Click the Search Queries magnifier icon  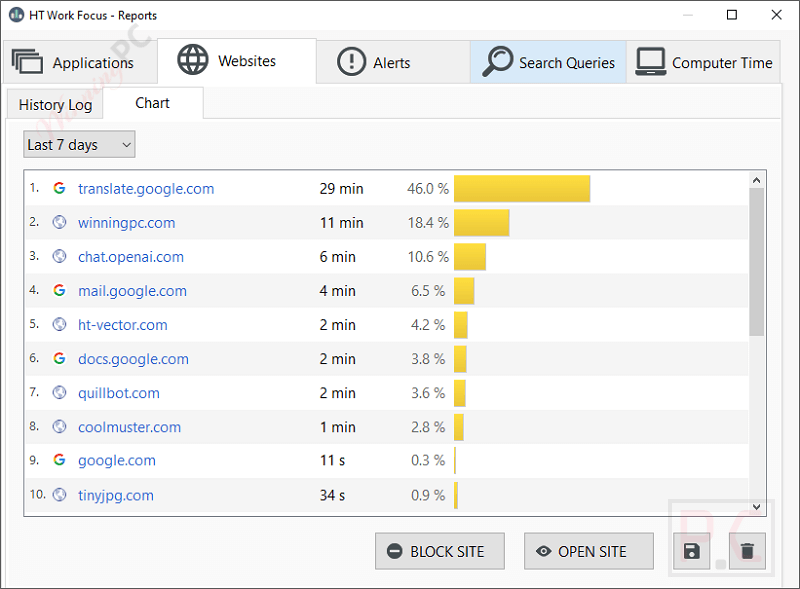pos(497,61)
